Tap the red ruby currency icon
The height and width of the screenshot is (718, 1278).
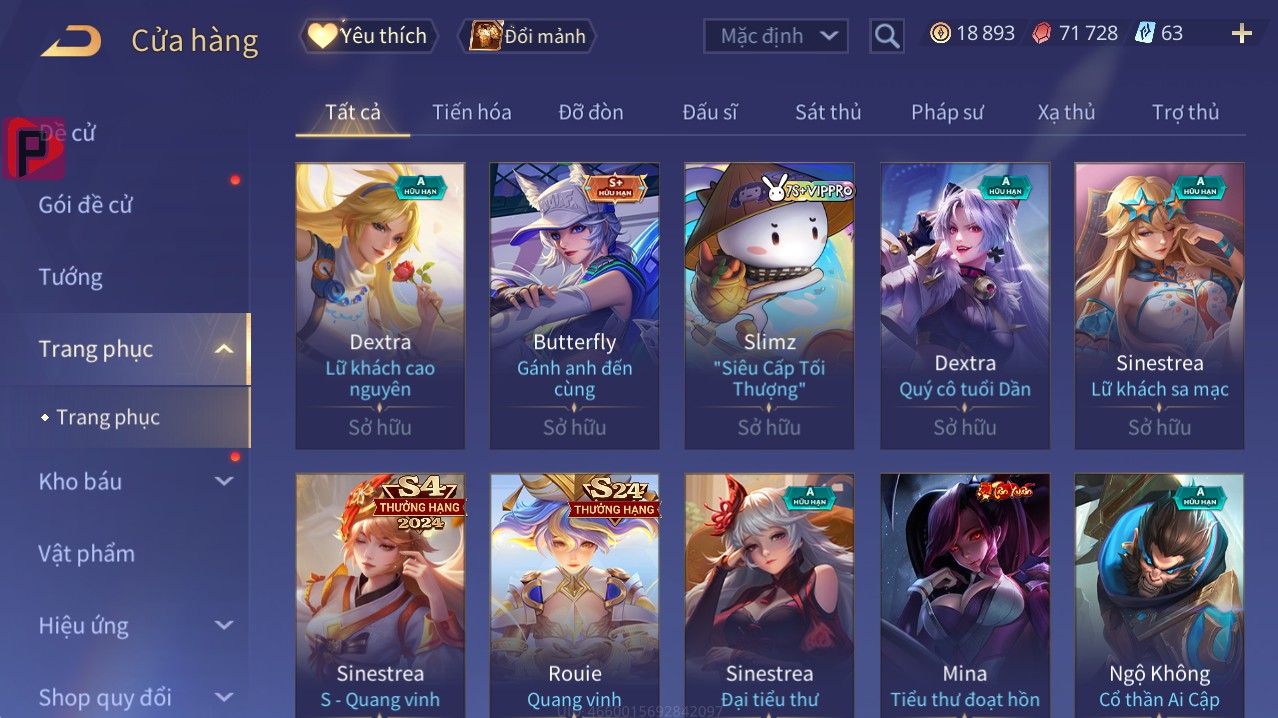[x=1042, y=33]
